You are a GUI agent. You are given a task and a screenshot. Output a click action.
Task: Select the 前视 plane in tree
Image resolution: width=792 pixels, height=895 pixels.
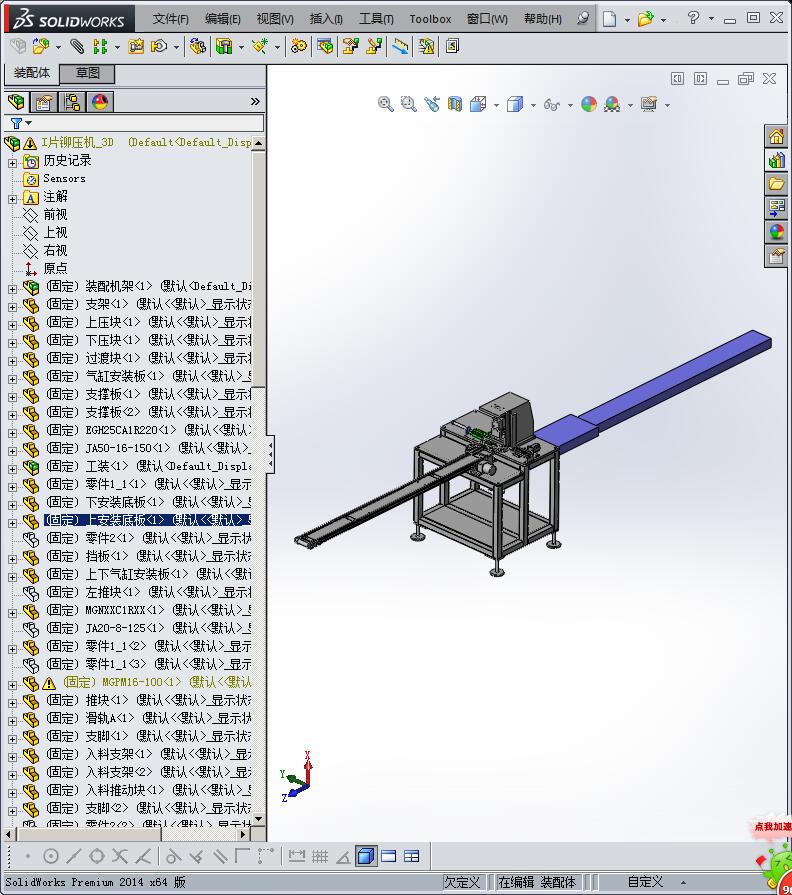click(x=55, y=215)
